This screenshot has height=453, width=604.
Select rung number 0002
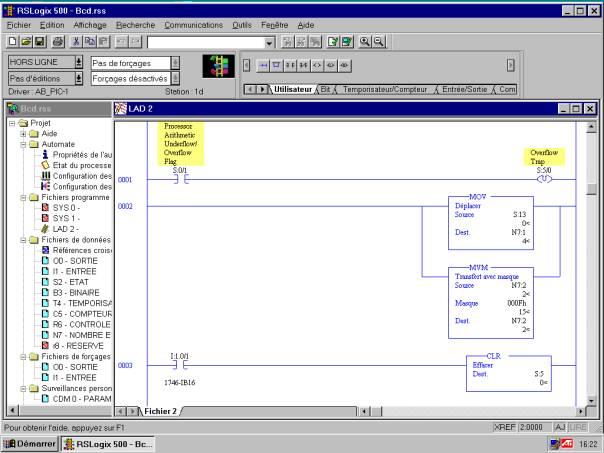125,206
